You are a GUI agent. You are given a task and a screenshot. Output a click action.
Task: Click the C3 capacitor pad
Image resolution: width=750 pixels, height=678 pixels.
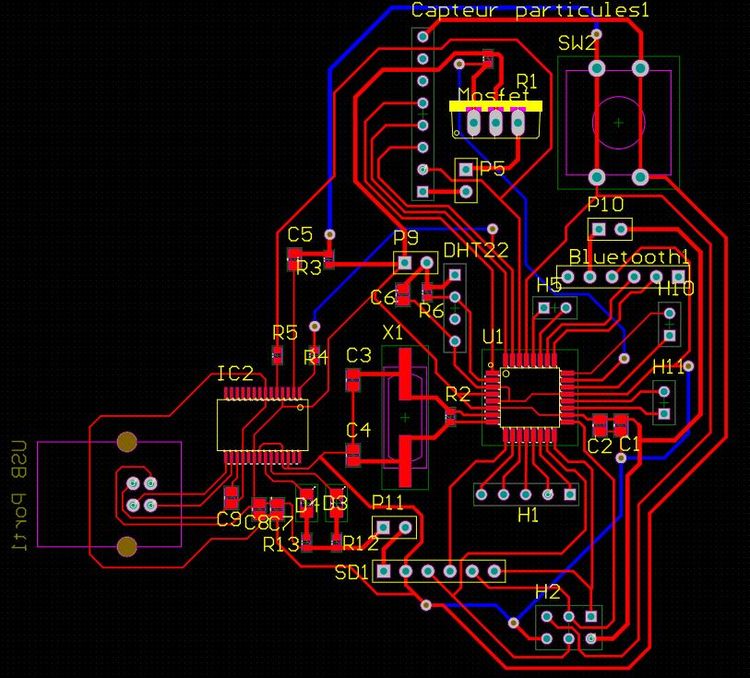(353, 377)
